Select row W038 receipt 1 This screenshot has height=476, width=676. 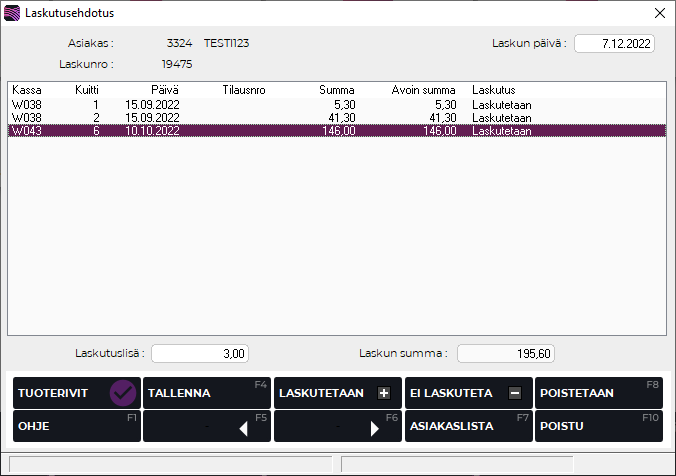coord(200,104)
